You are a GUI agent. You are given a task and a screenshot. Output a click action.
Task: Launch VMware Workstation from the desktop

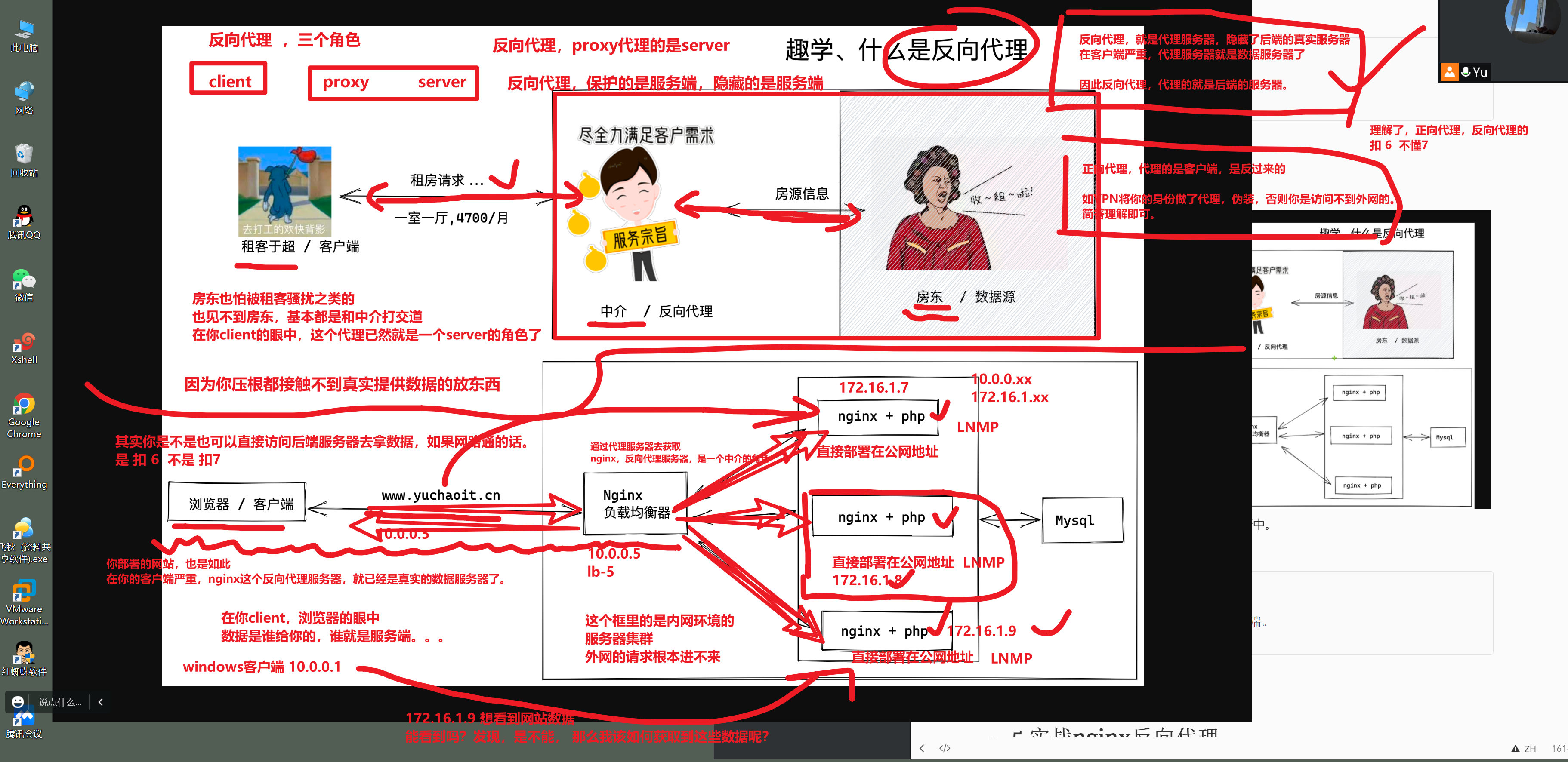(25, 602)
